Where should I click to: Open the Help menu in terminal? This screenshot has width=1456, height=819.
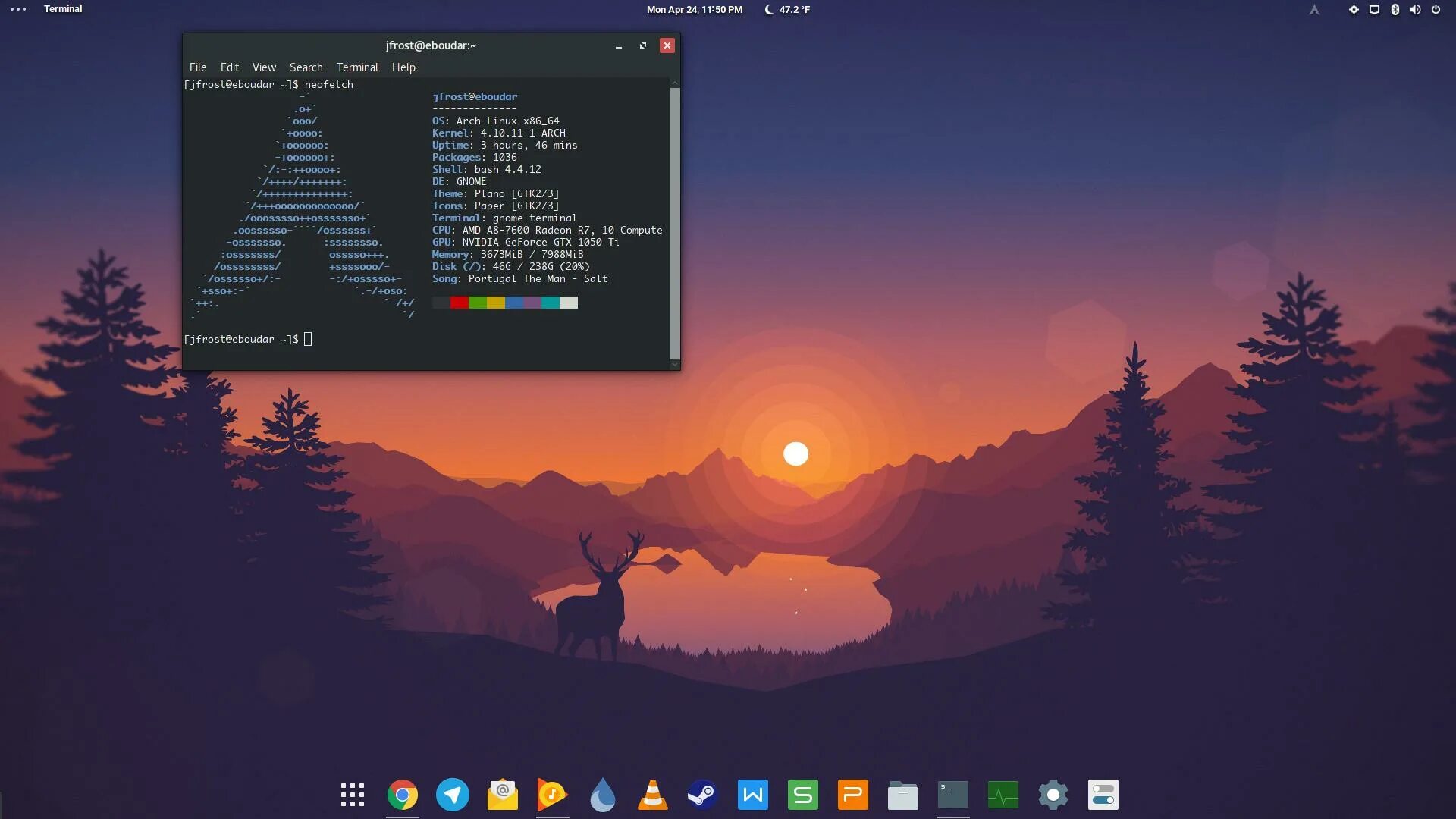[x=403, y=67]
